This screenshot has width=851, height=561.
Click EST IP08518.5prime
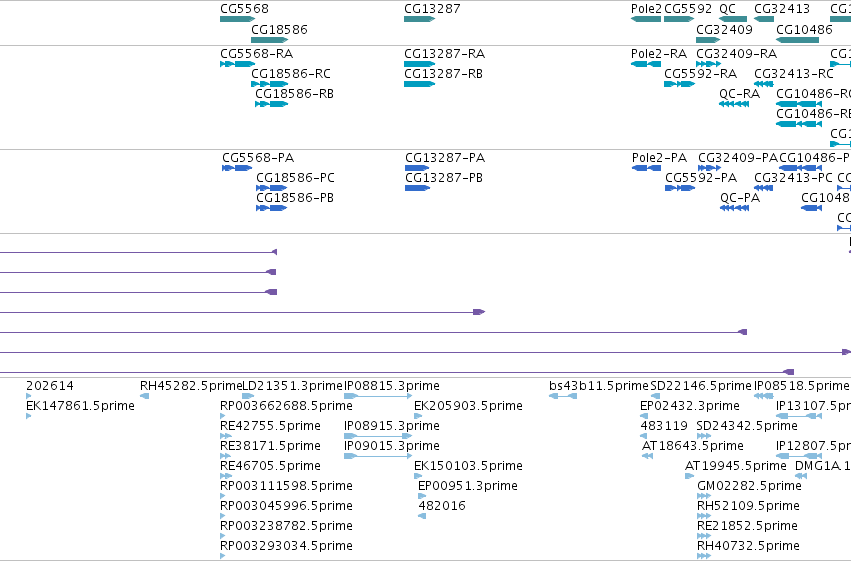801,386
